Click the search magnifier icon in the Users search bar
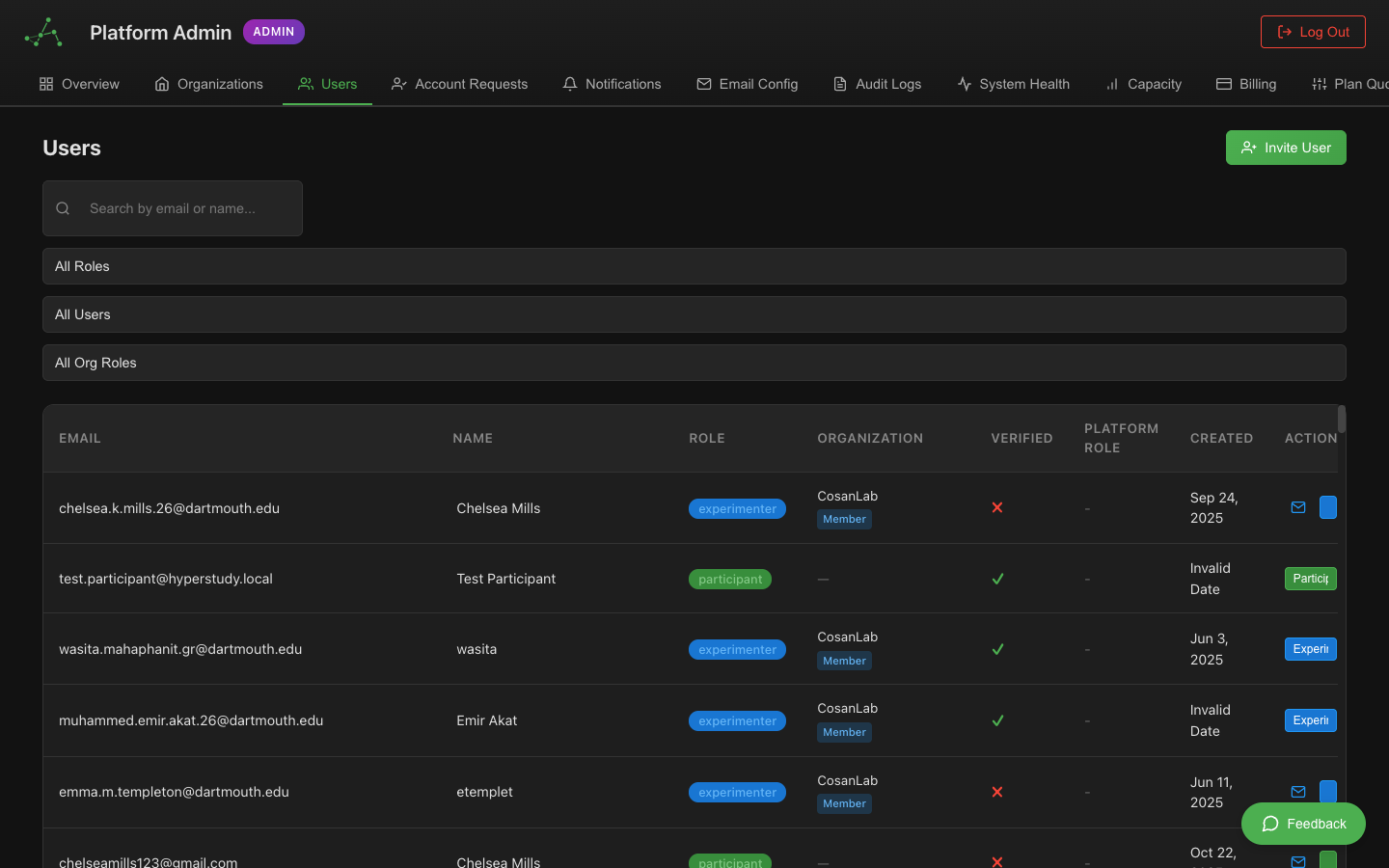The width and height of the screenshot is (1389, 868). (62, 208)
